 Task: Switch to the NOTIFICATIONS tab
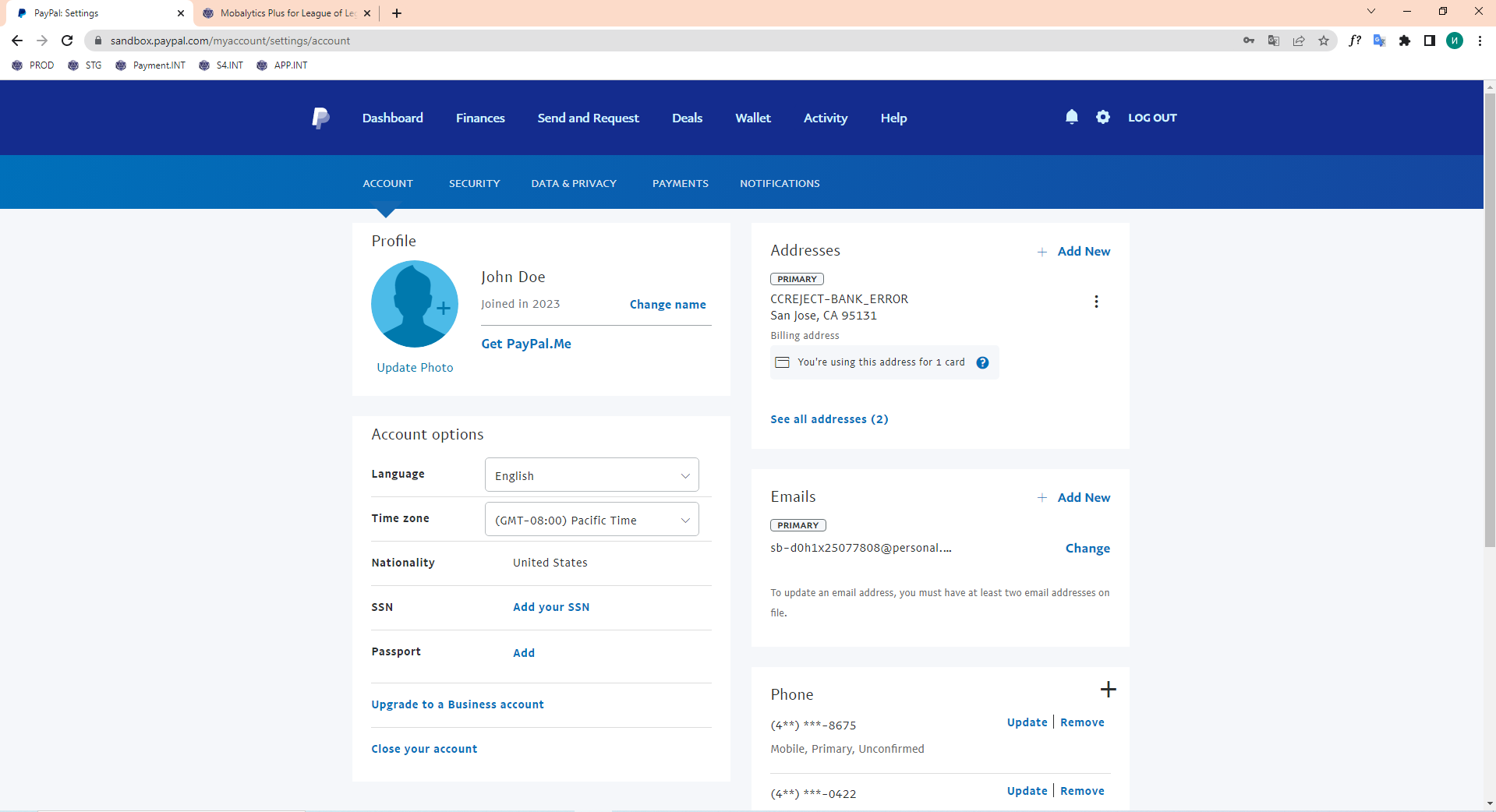pyautogui.click(x=780, y=183)
